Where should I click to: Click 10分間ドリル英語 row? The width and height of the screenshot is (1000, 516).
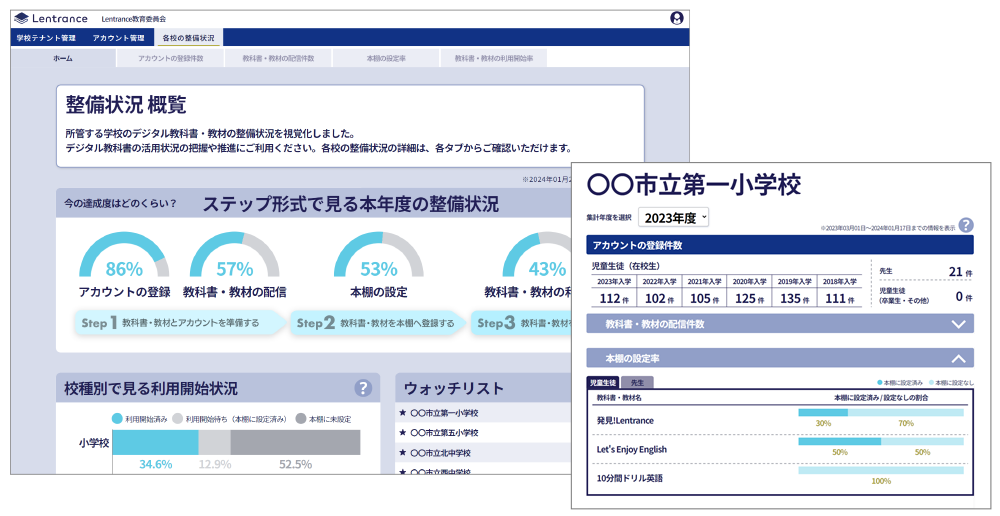click(x=779, y=478)
